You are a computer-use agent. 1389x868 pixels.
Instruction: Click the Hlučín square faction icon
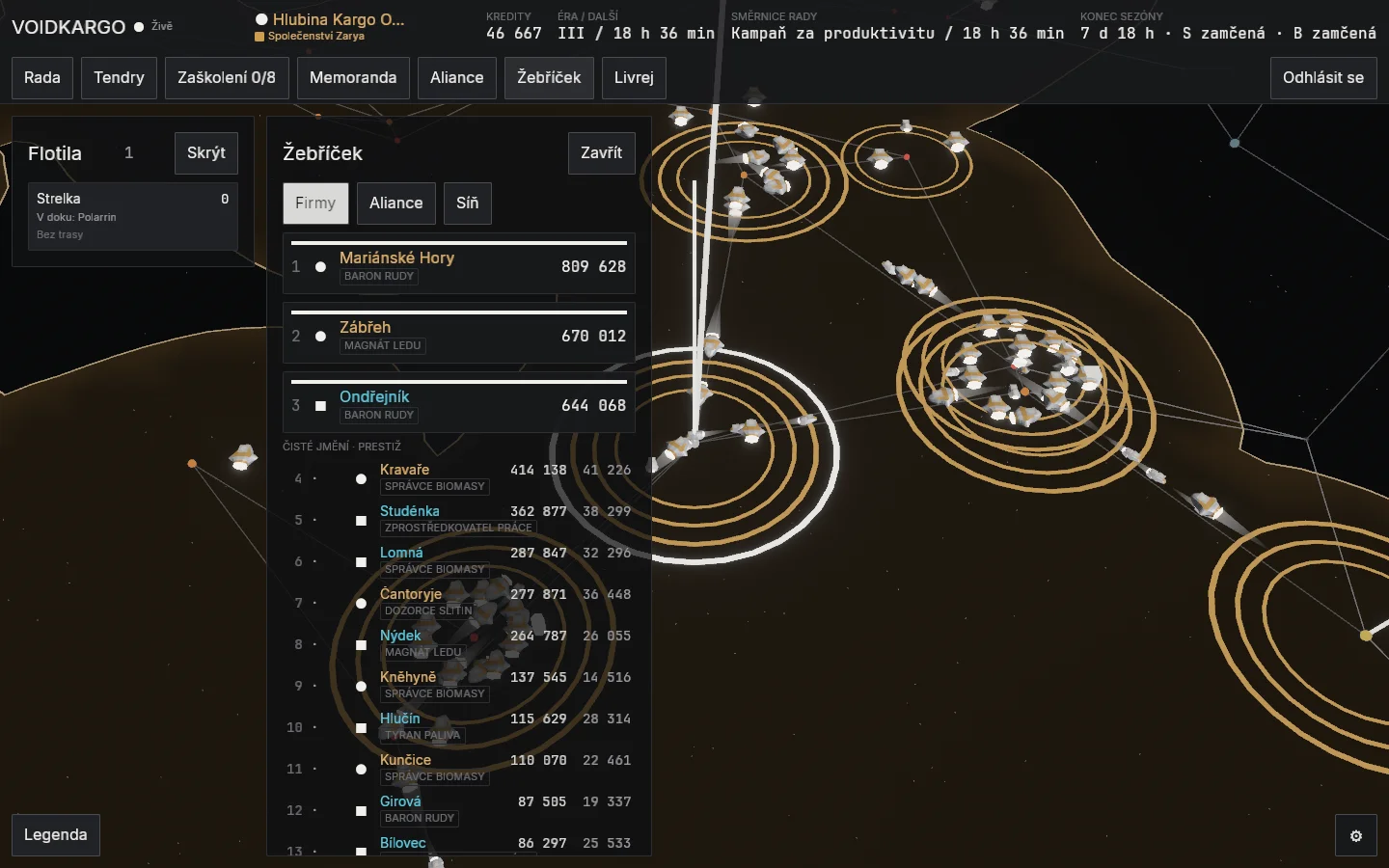pyautogui.click(x=361, y=727)
